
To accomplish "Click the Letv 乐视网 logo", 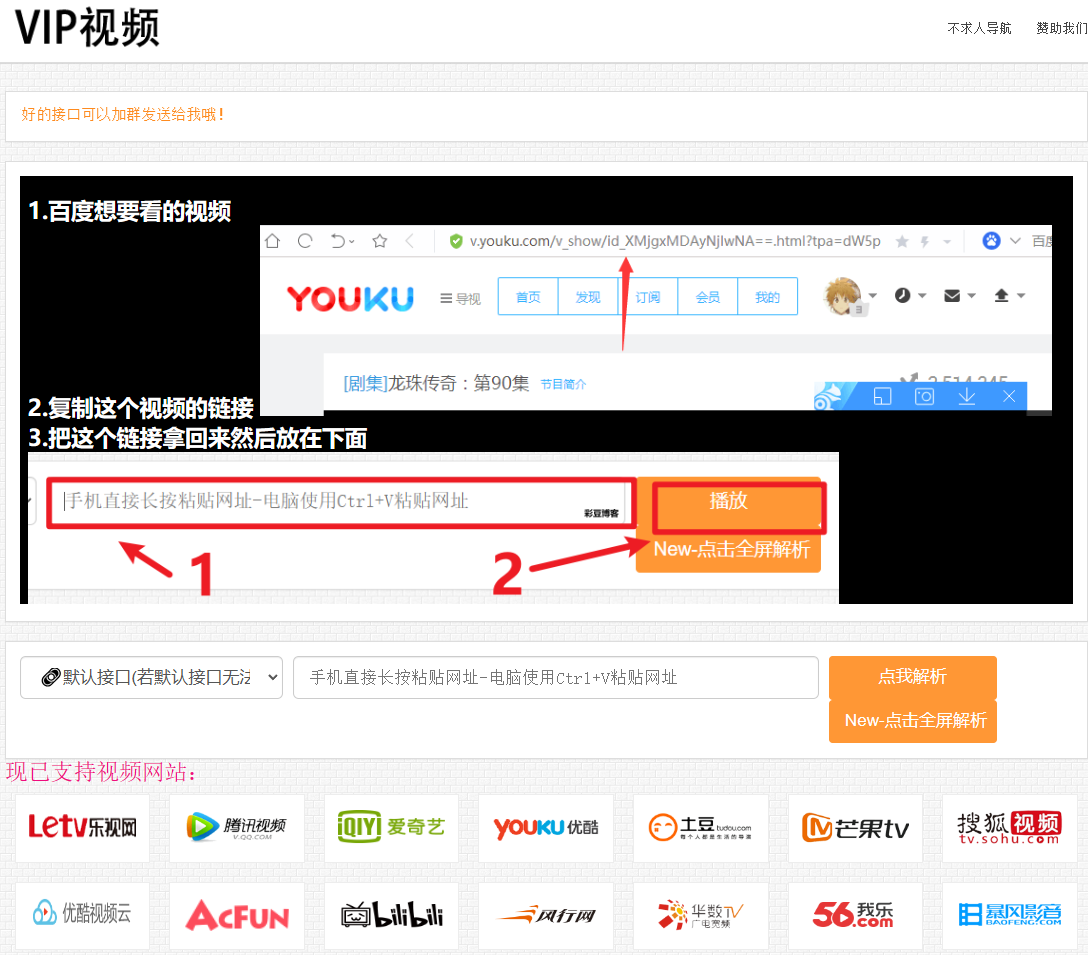I will pyautogui.click(x=82, y=828).
